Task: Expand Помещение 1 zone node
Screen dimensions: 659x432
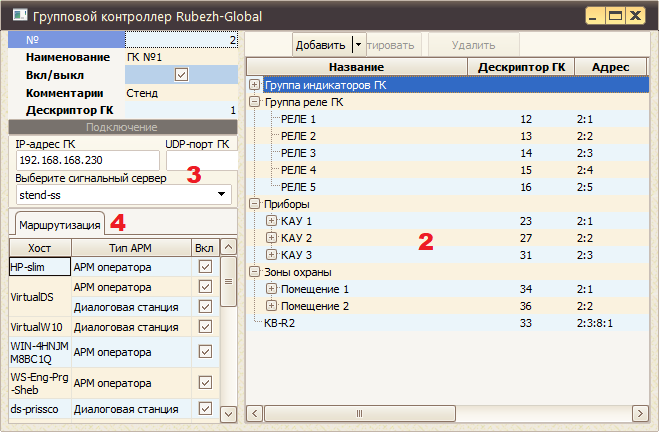Action: tap(272, 289)
